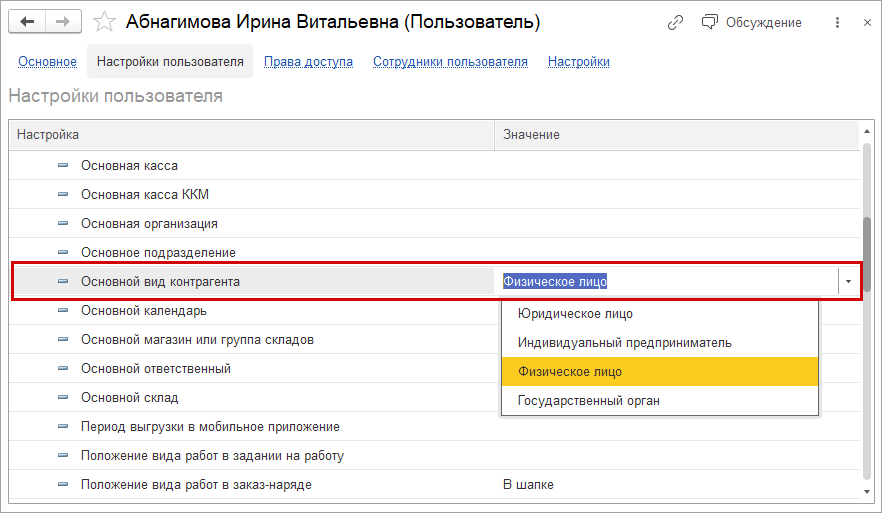Click the icon beside Основная организация
Screen dimensions: 882x513
coord(64,224)
